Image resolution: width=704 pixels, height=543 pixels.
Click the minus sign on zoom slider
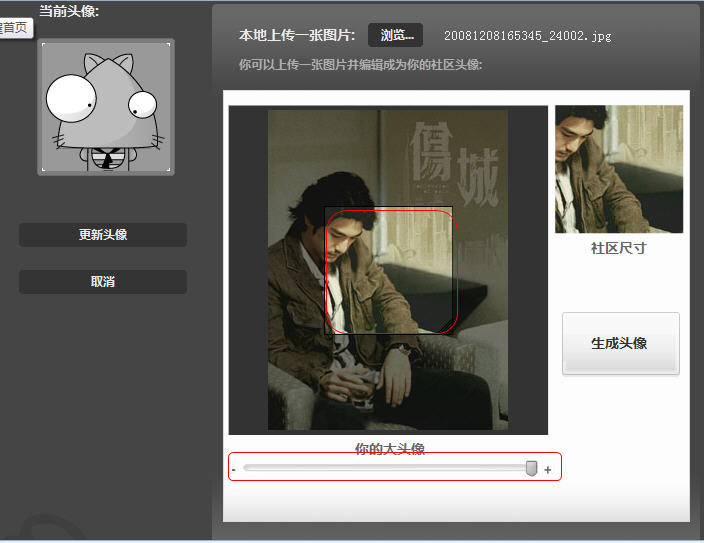click(234, 470)
